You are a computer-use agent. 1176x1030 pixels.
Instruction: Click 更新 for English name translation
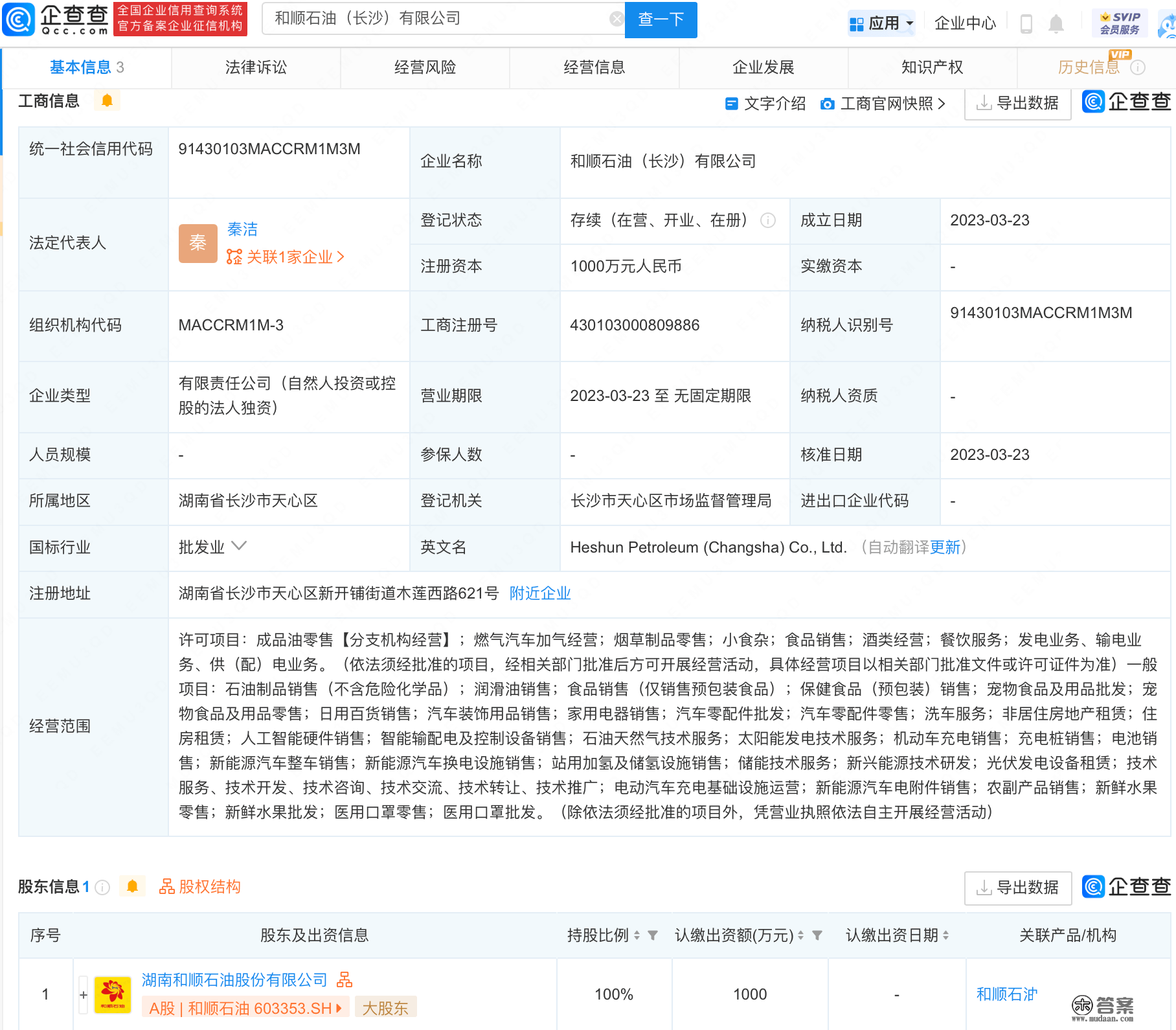click(945, 547)
